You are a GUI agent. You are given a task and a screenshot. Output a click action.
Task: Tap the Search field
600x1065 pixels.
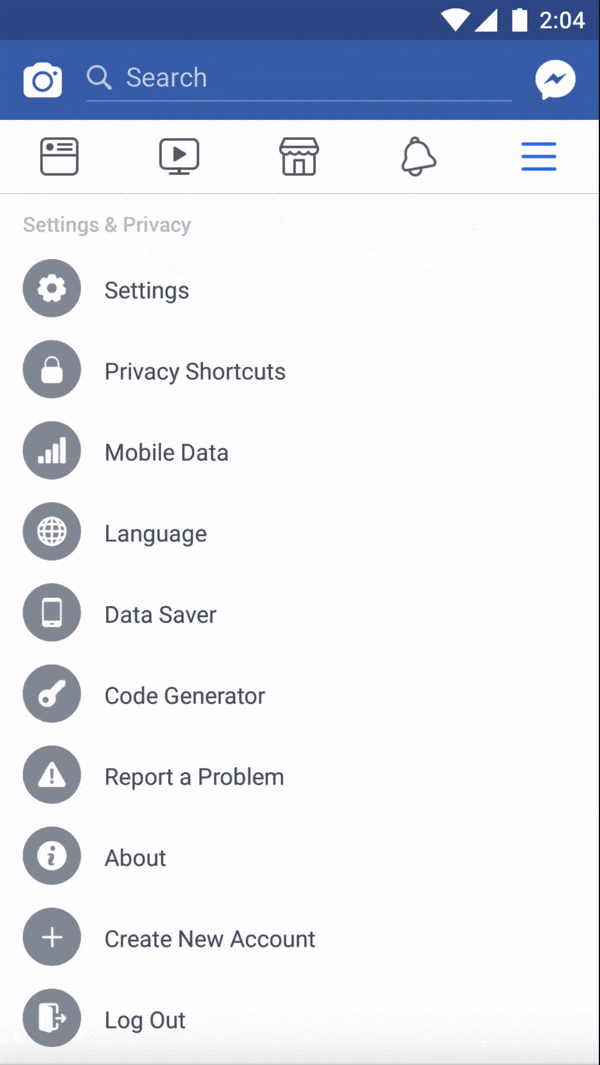[x=298, y=78]
